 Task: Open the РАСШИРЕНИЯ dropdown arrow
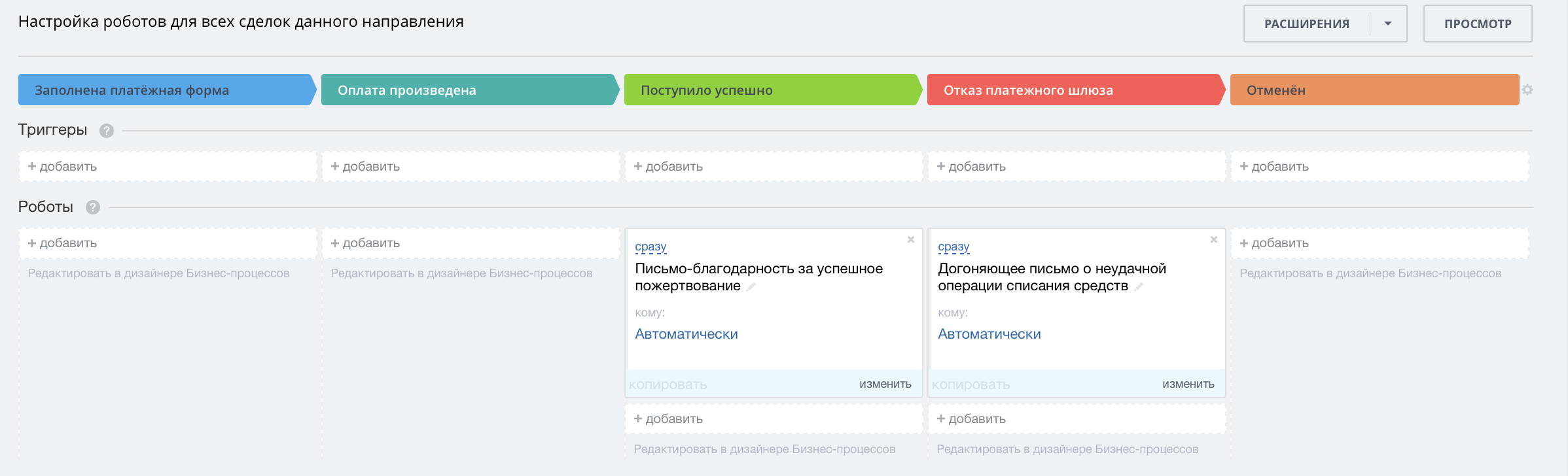tap(1387, 24)
